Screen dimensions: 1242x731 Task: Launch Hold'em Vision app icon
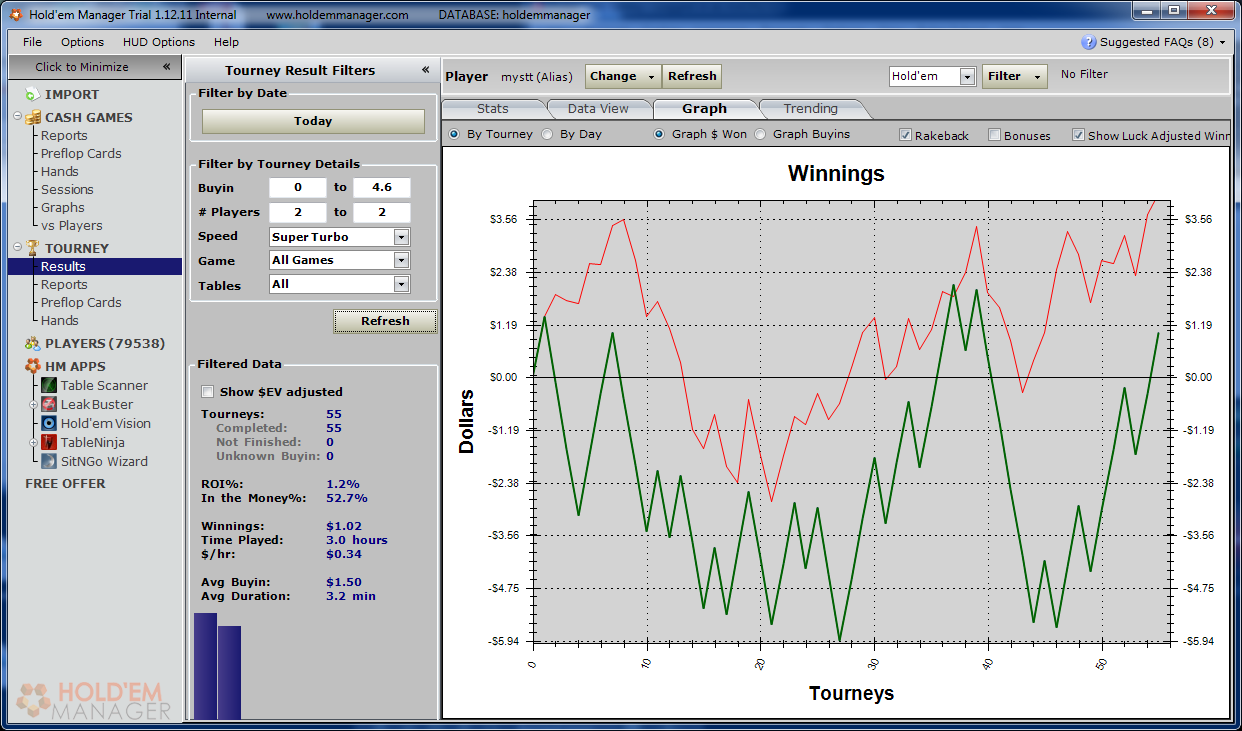tap(49, 424)
